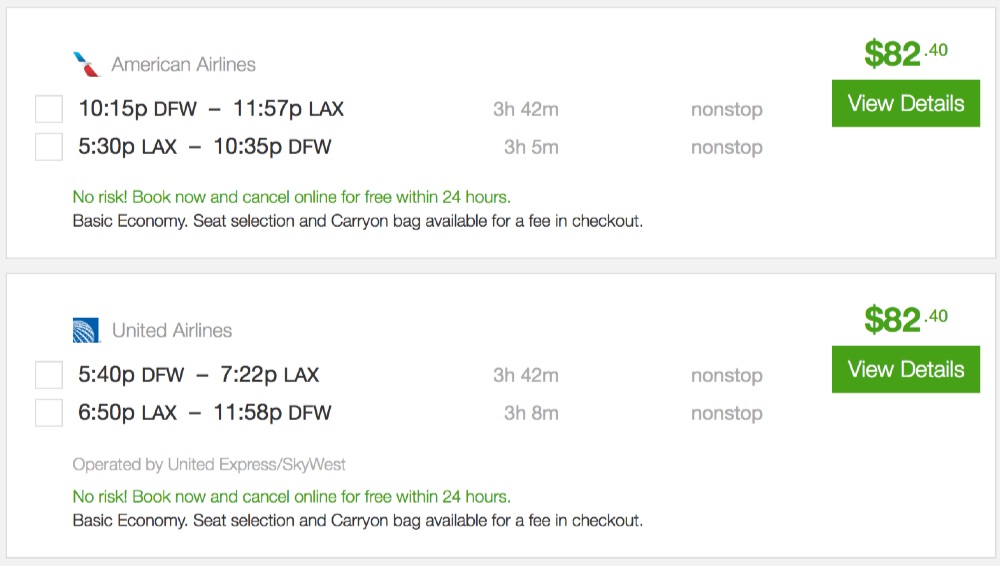The height and width of the screenshot is (566, 1000).
Task: Click the Operated by United Express/SkyWest note
Action: [209, 465]
